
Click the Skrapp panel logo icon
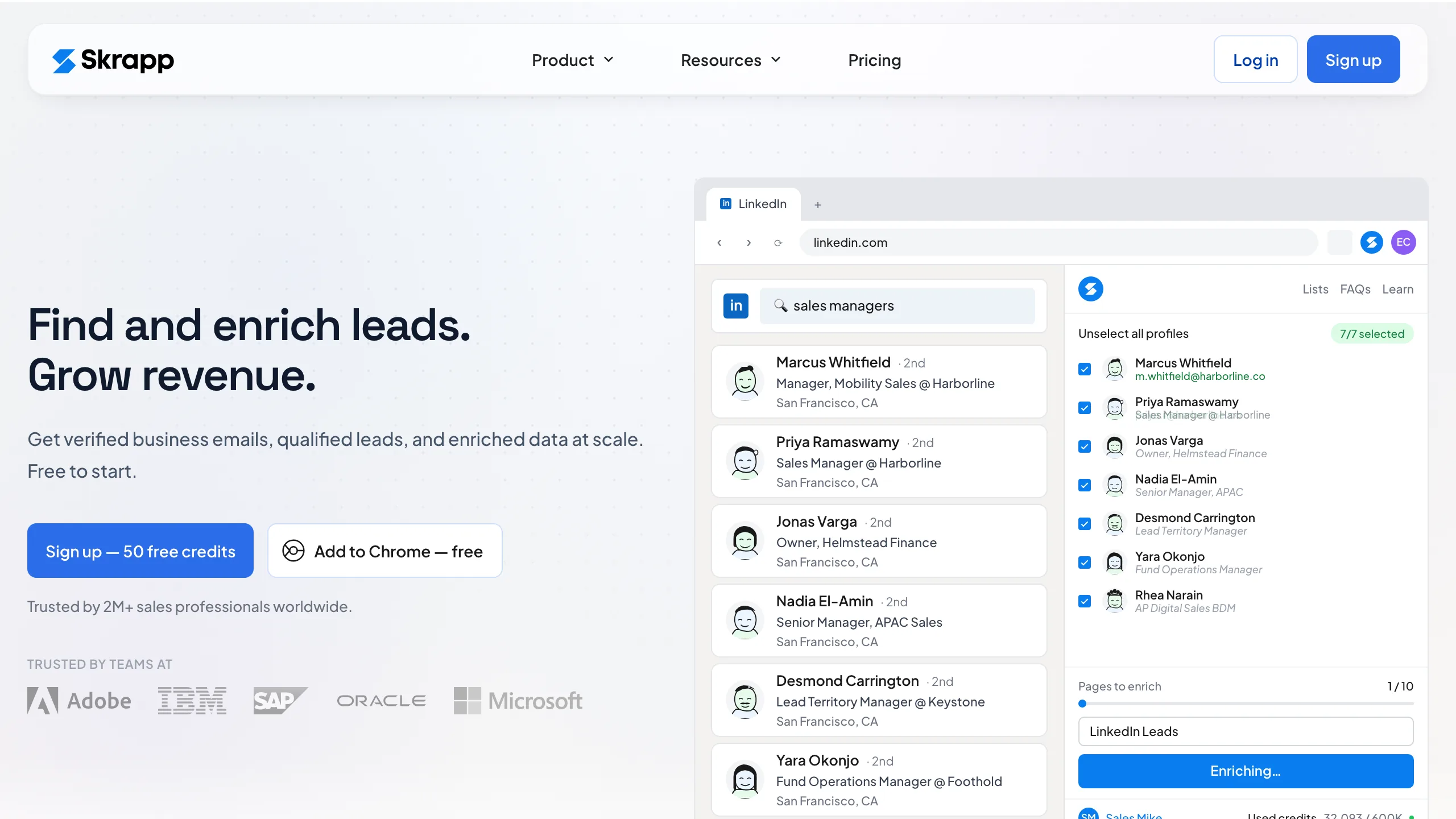[x=1090, y=289]
